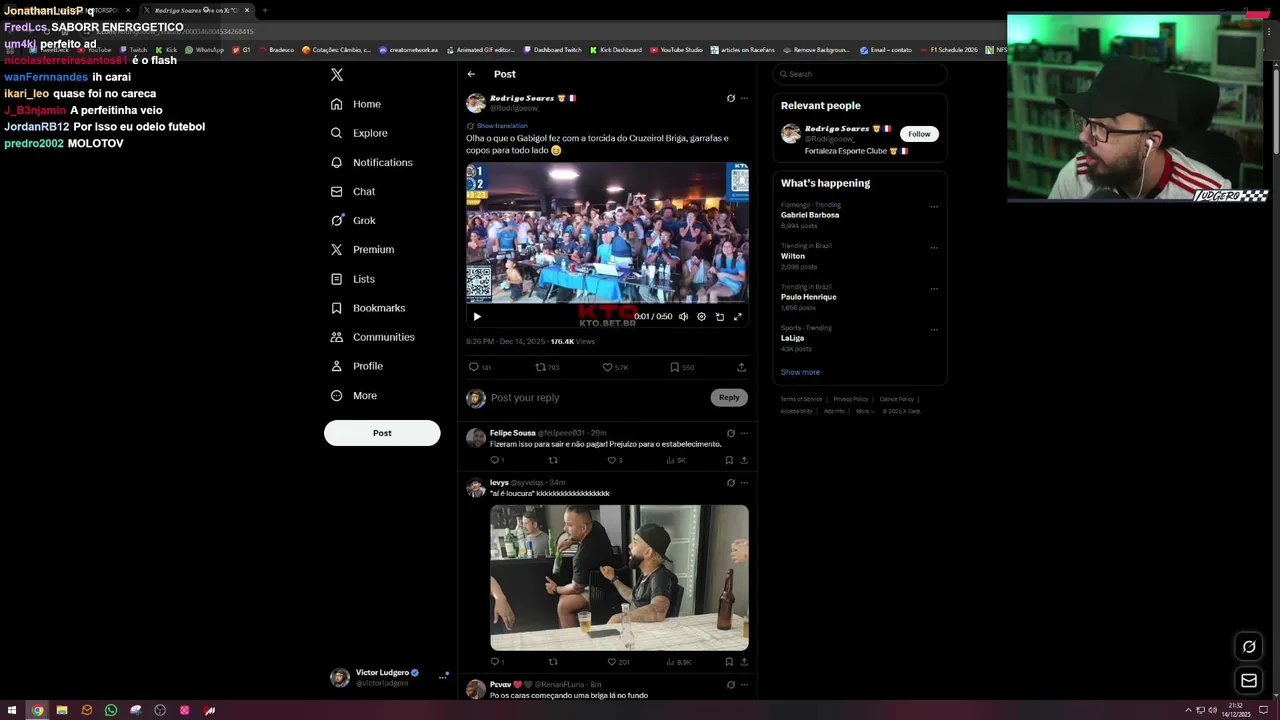
Task: Open account menu for Victor Ludgero
Action: coord(389,677)
